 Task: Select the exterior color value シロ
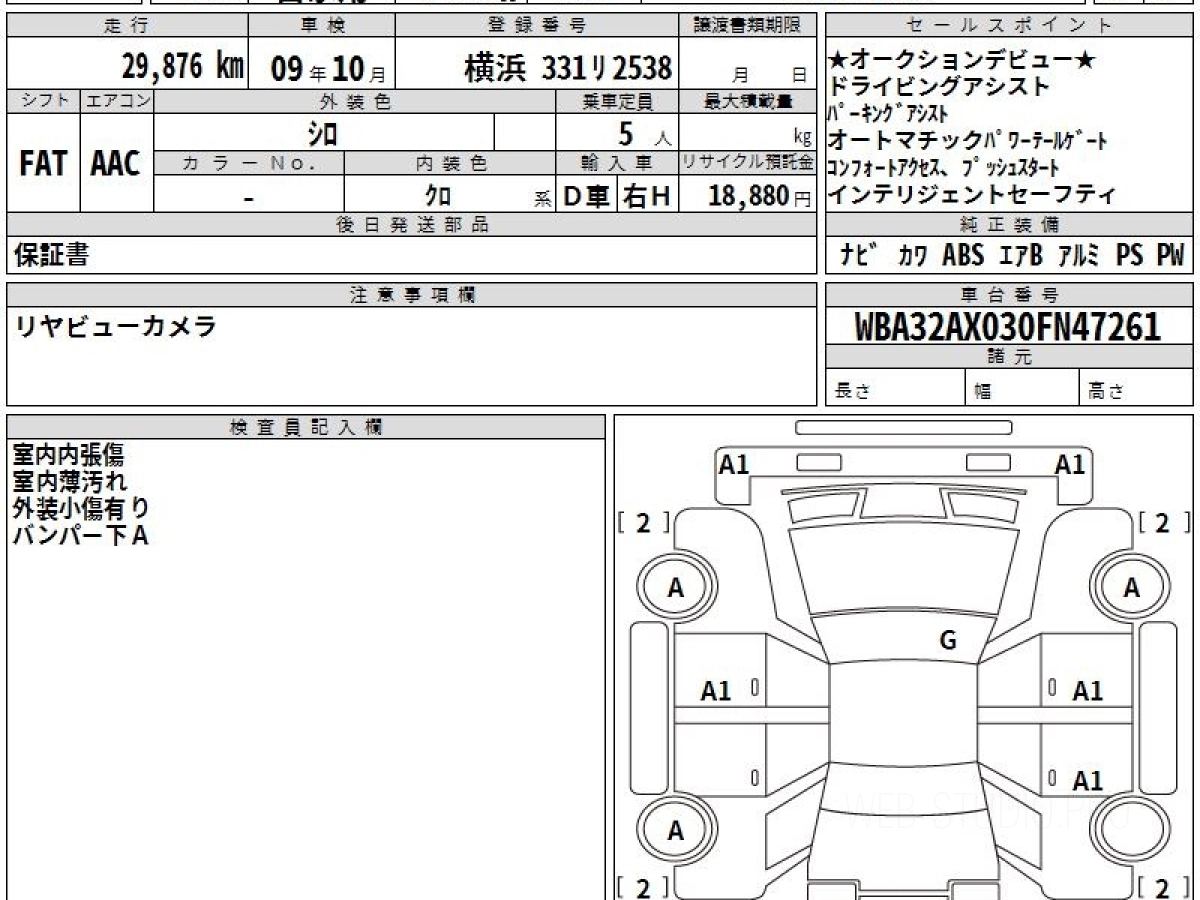(x=323, y=133)
